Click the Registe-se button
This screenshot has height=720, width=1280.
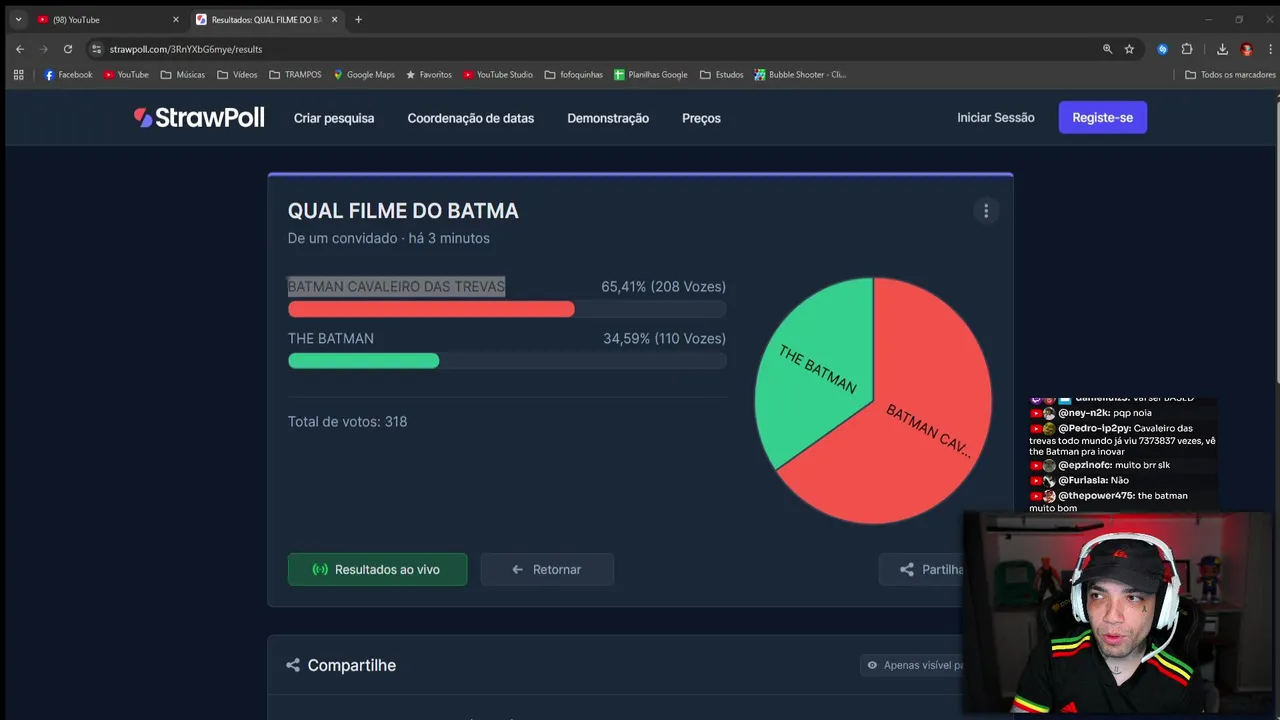pos(1103,118)
